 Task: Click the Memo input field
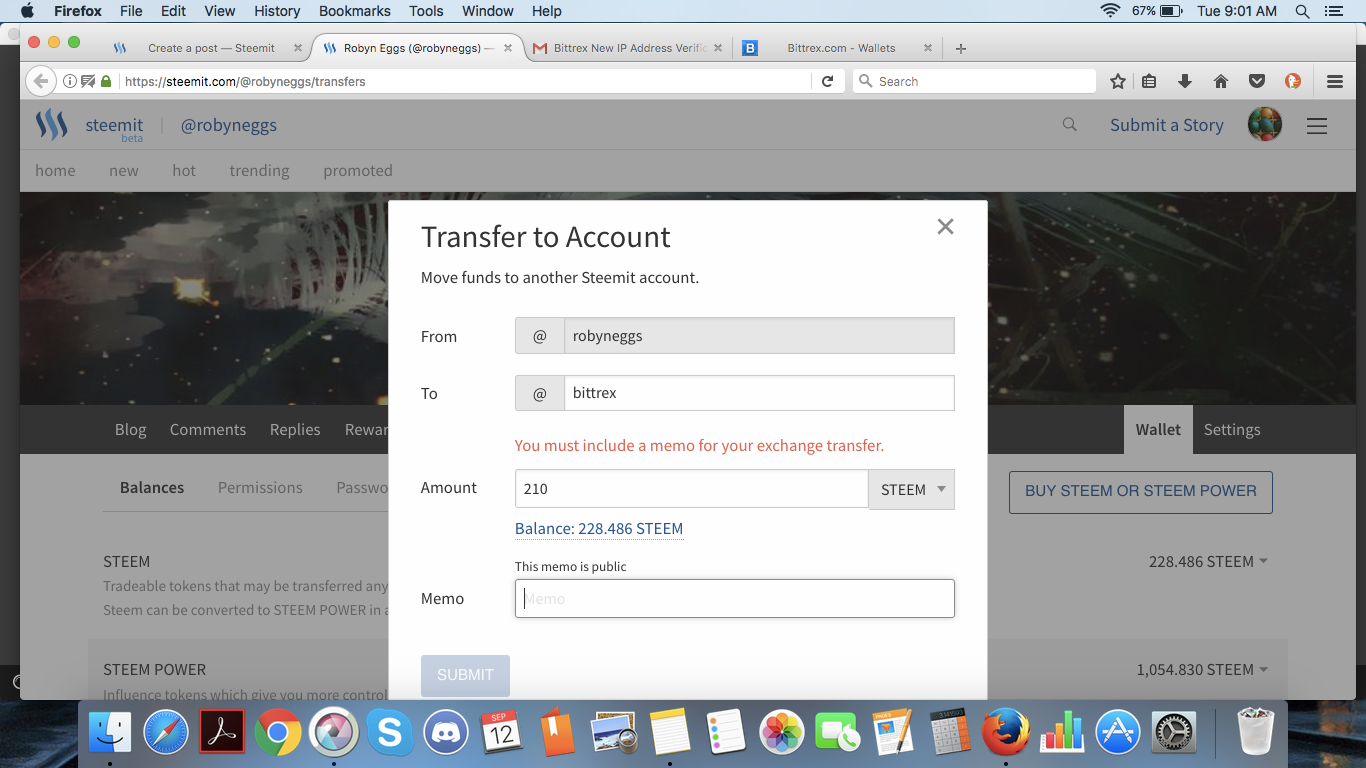[x=735, y=598]
